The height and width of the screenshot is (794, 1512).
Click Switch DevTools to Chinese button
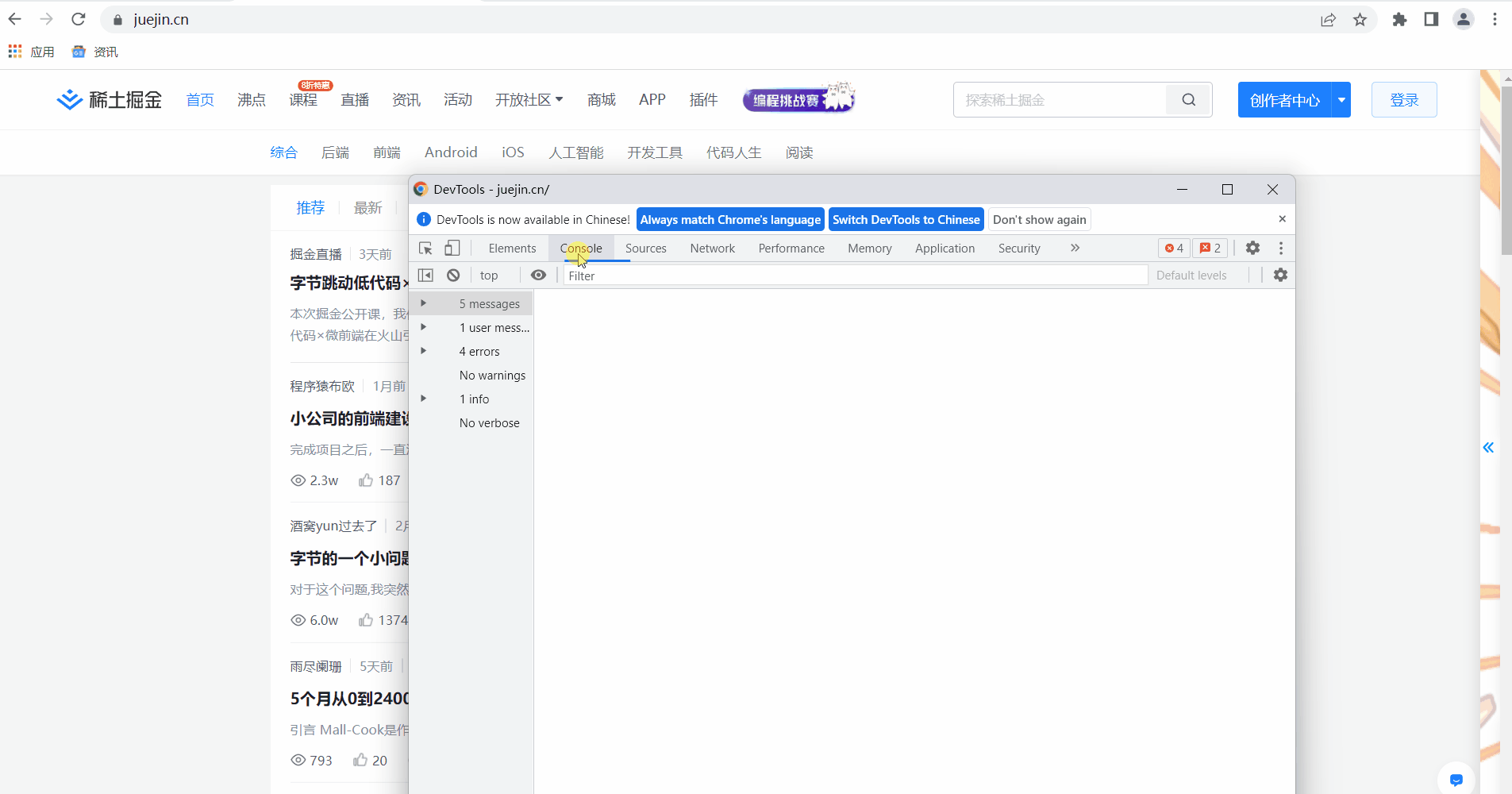click(x=906, y=220)
